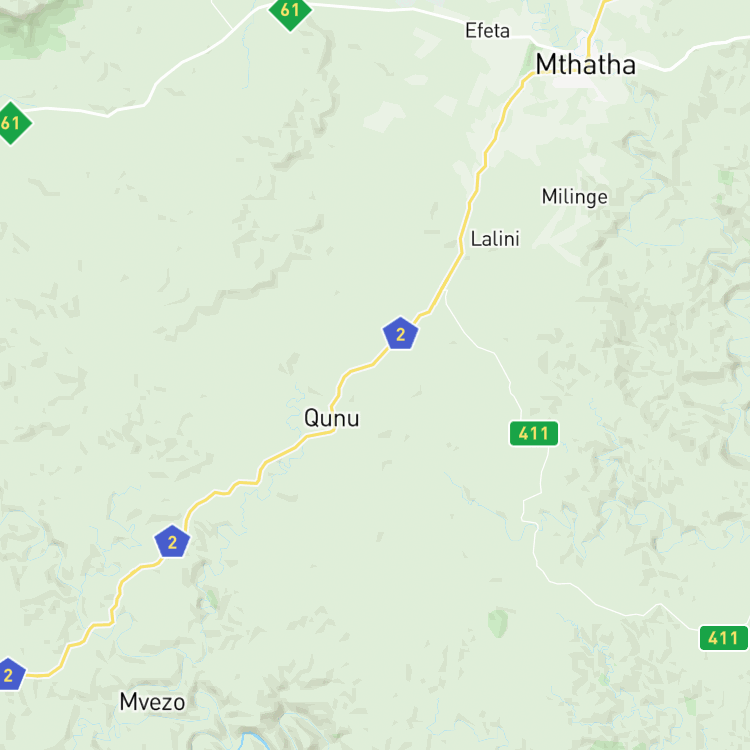
Task: Select the Lalini label beside the N2
Action: point(495,239)
